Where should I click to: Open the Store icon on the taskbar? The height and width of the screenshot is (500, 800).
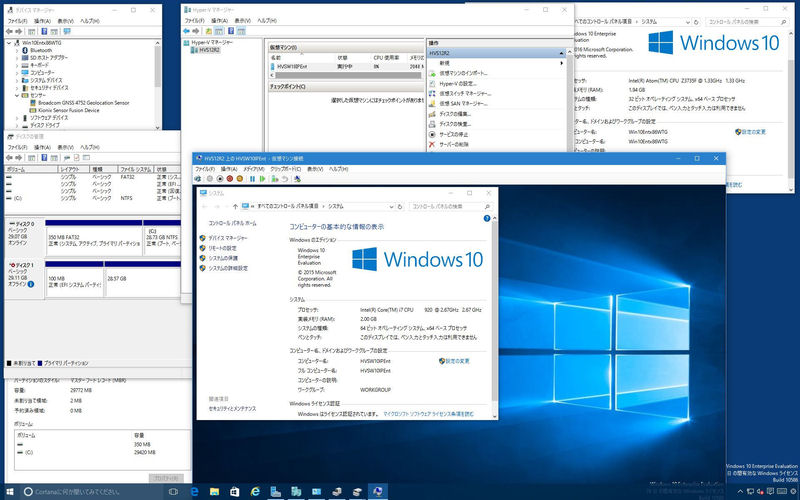tap(235, 492)
